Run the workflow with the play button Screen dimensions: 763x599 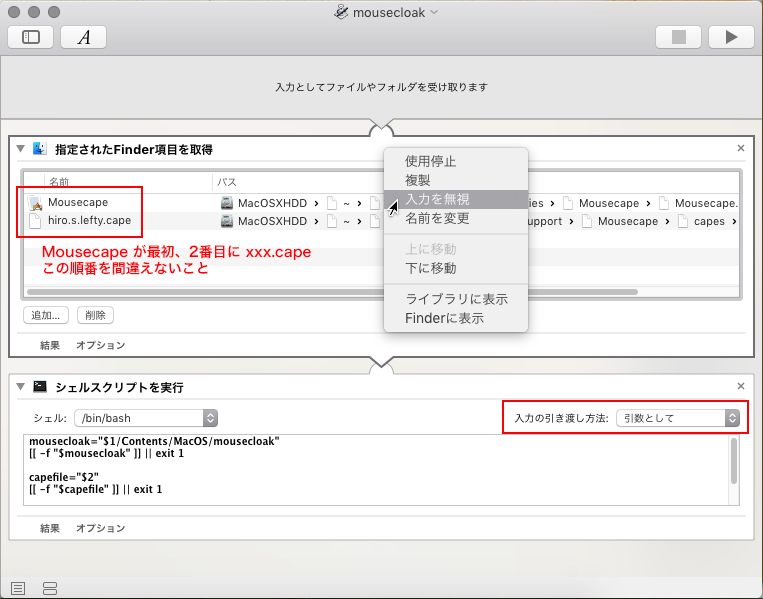pyautogui.click(x=731, y=37)
